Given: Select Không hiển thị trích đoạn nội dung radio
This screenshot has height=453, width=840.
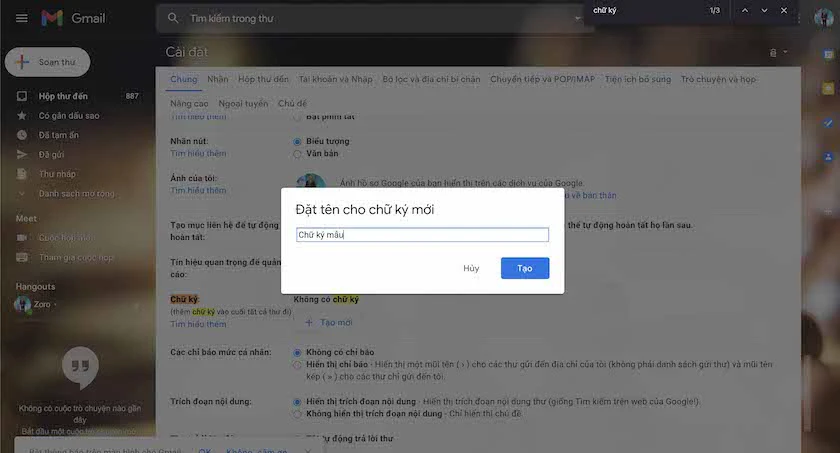Looking at the screenshot, I should pos(297,414).
